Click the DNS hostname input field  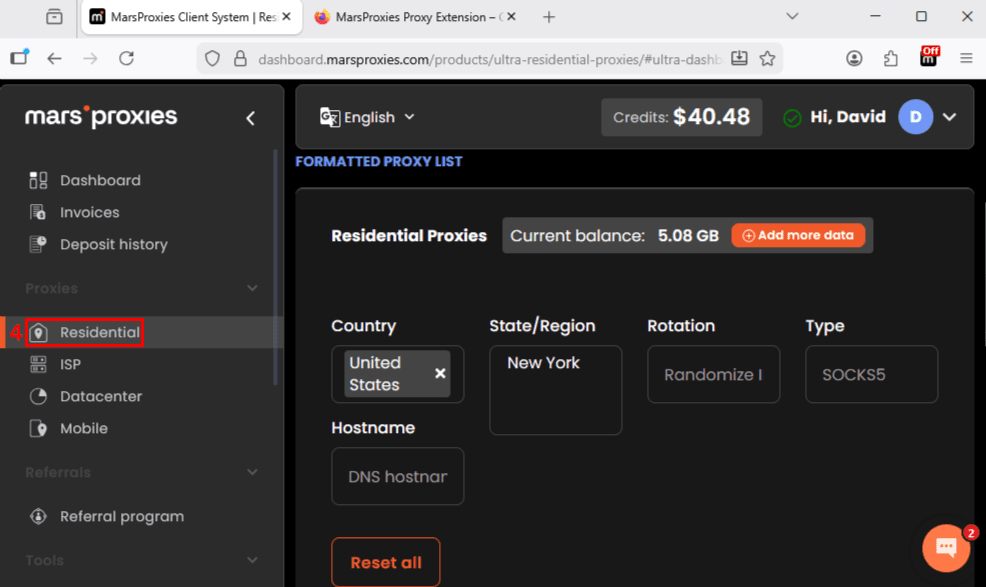[x=397, y=476]
